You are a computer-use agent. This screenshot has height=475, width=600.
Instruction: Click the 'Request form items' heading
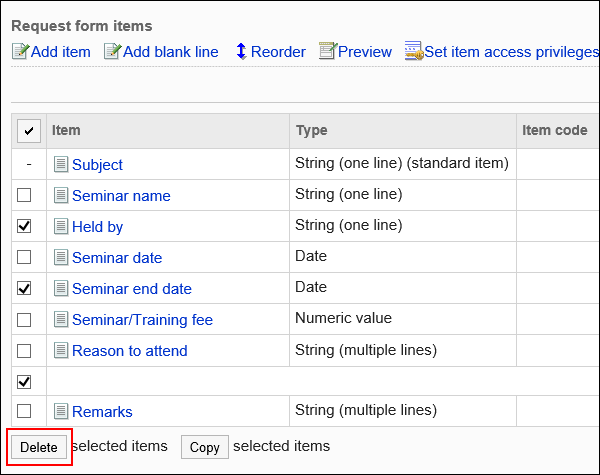[82, 26]
